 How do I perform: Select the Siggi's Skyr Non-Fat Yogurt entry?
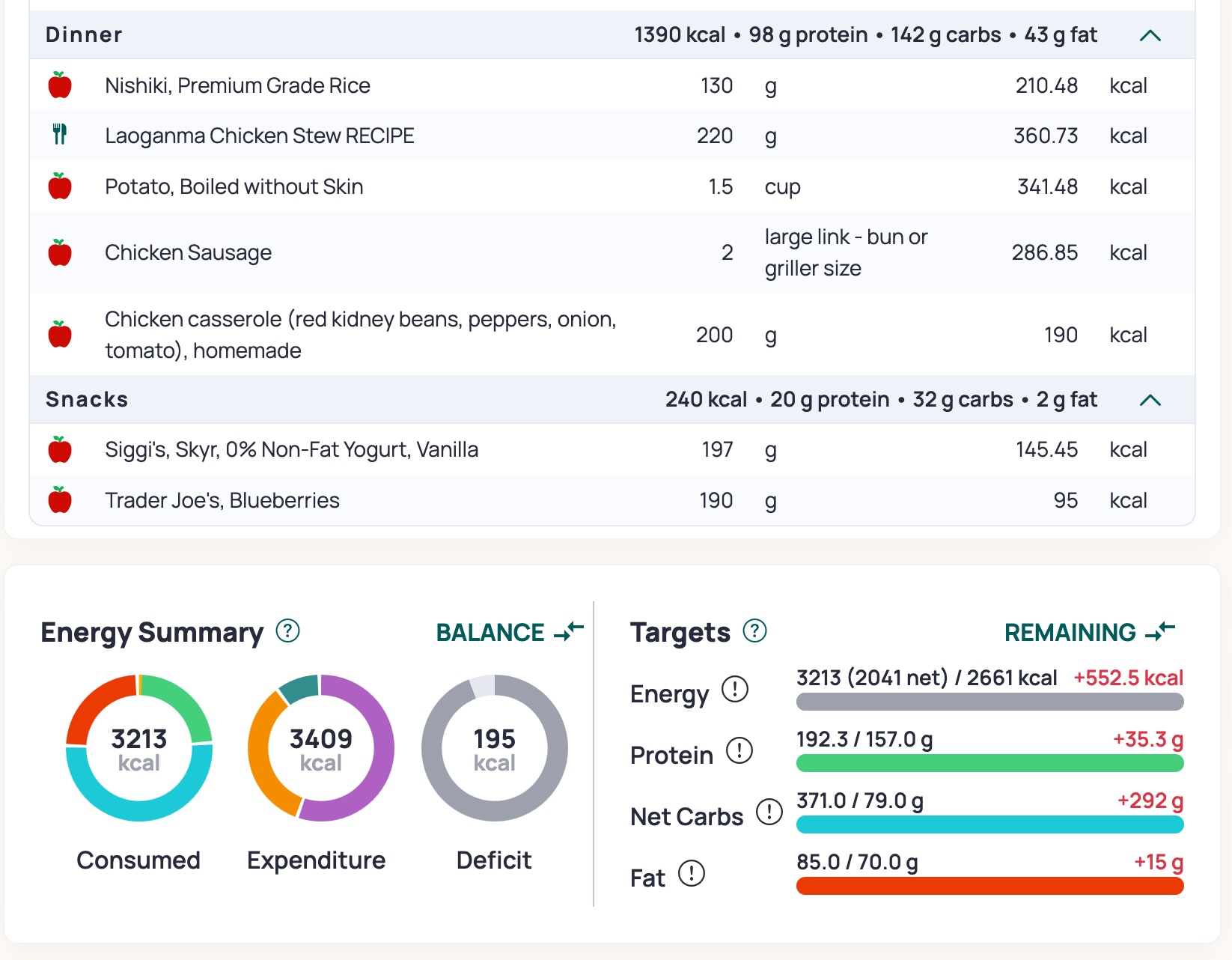coord(291,449)
